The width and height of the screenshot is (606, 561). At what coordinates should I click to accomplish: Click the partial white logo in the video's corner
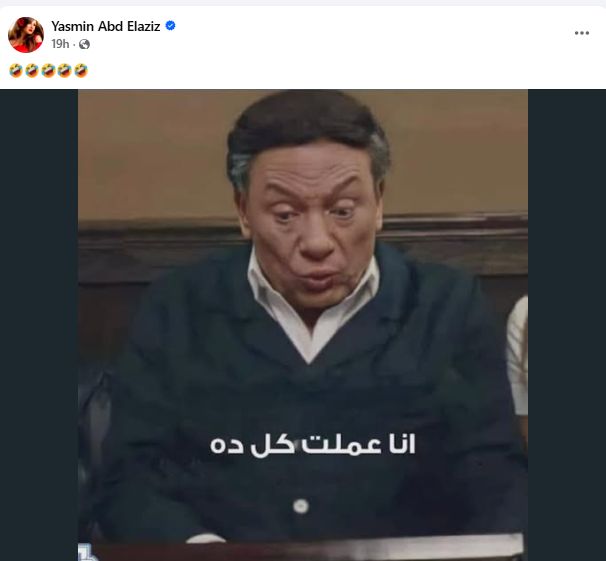coord(86,552)
